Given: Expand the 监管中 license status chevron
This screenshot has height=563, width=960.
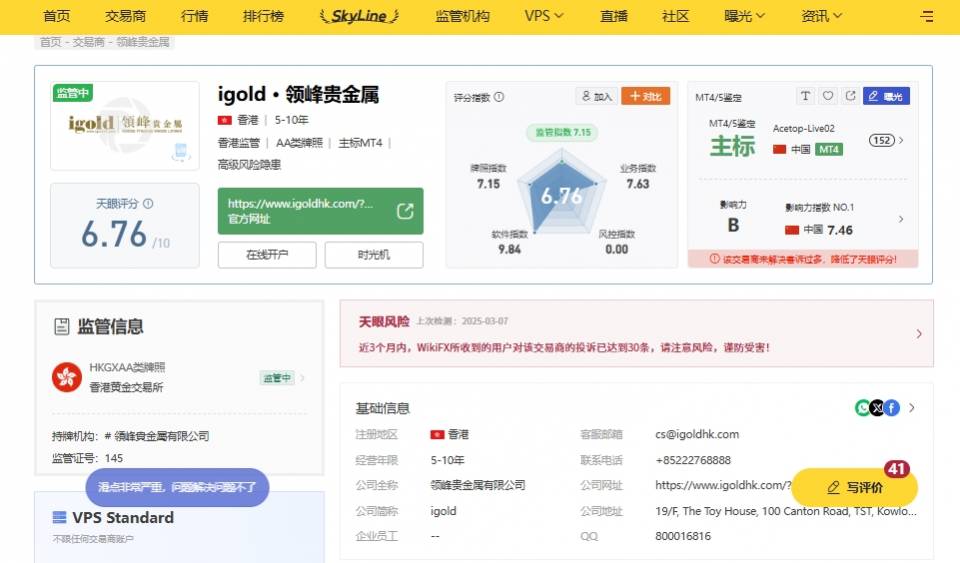Looking at the screenshot, I should click(302, 378).
